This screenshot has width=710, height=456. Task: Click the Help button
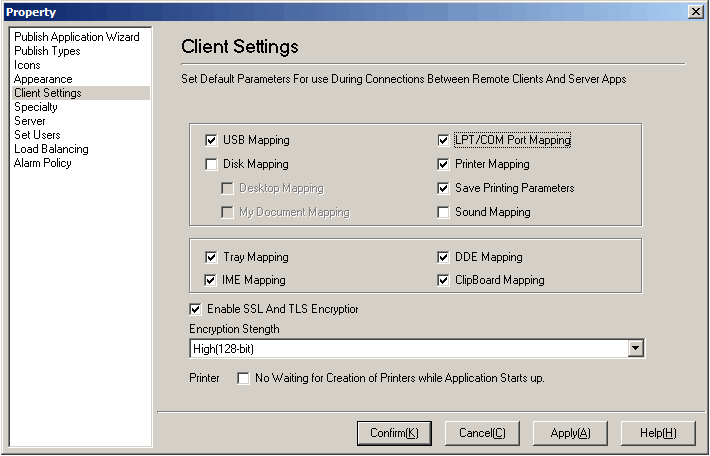(x=657, y=433)
